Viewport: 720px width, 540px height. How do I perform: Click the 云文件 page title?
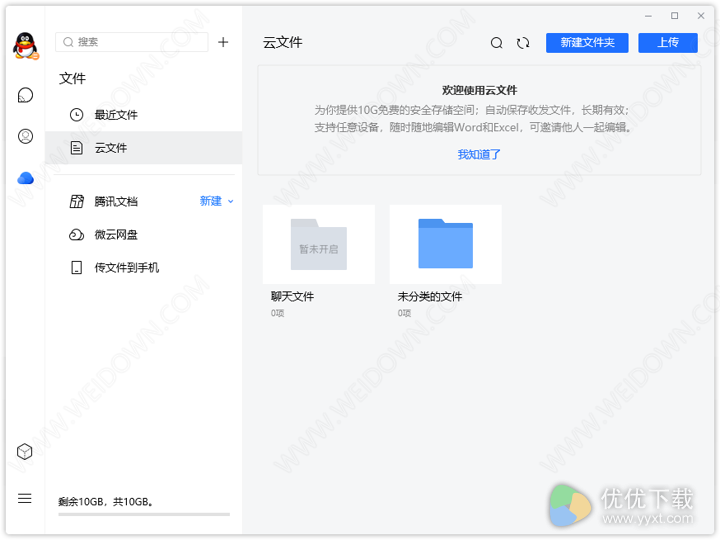click(282, 43)
